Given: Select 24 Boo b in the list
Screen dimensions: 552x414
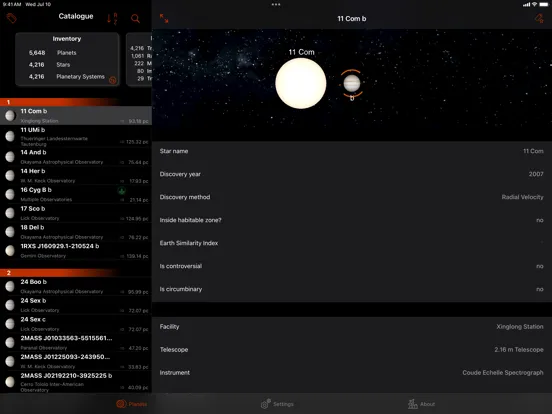Looking at the screenshot, I should click(76, 287).
